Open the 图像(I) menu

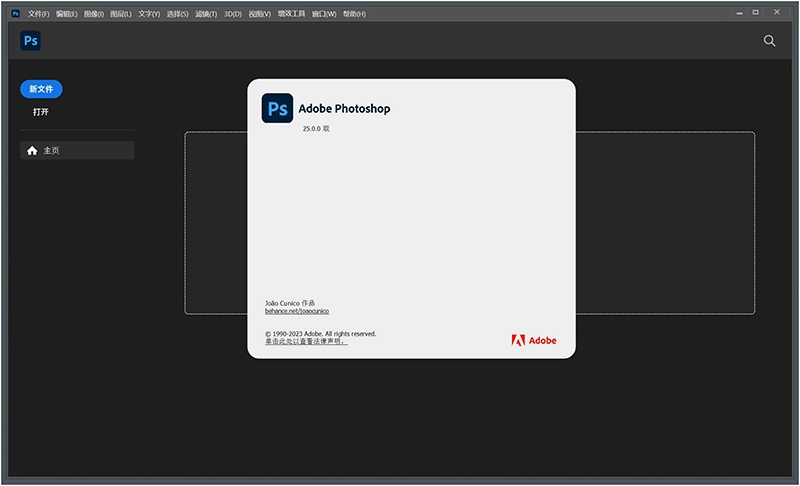94,14
